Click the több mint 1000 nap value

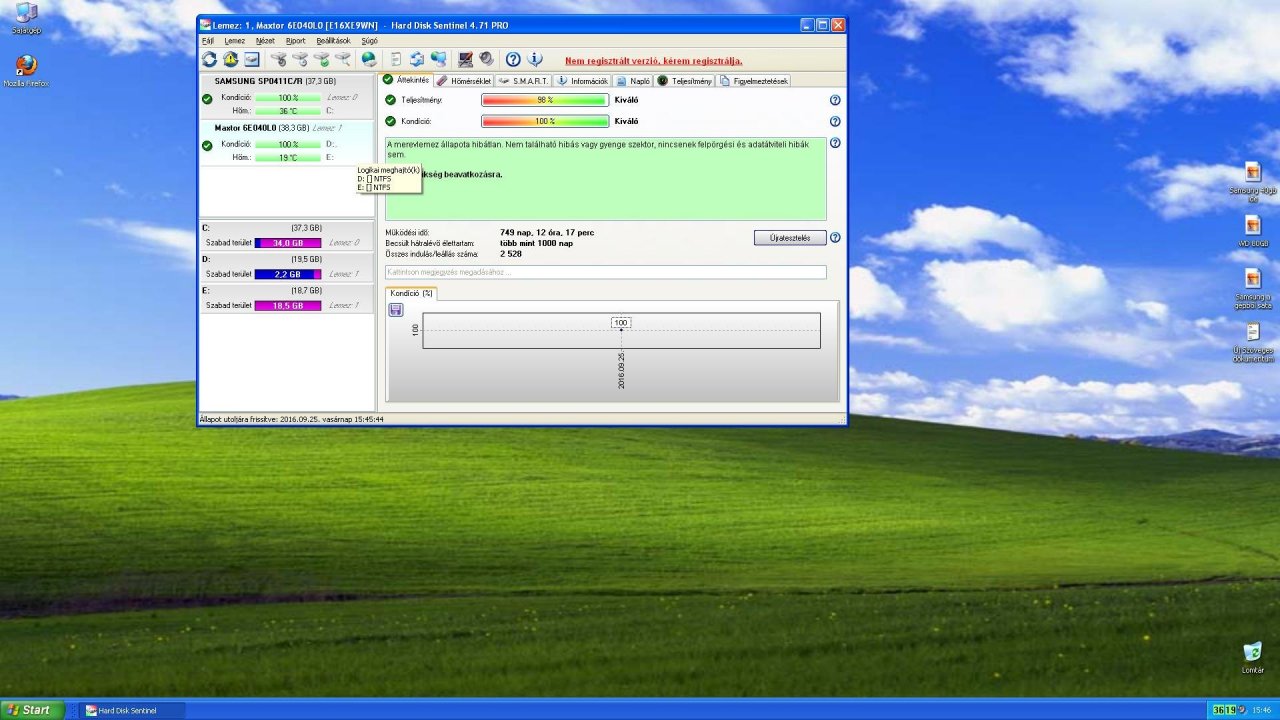(537, 243)
